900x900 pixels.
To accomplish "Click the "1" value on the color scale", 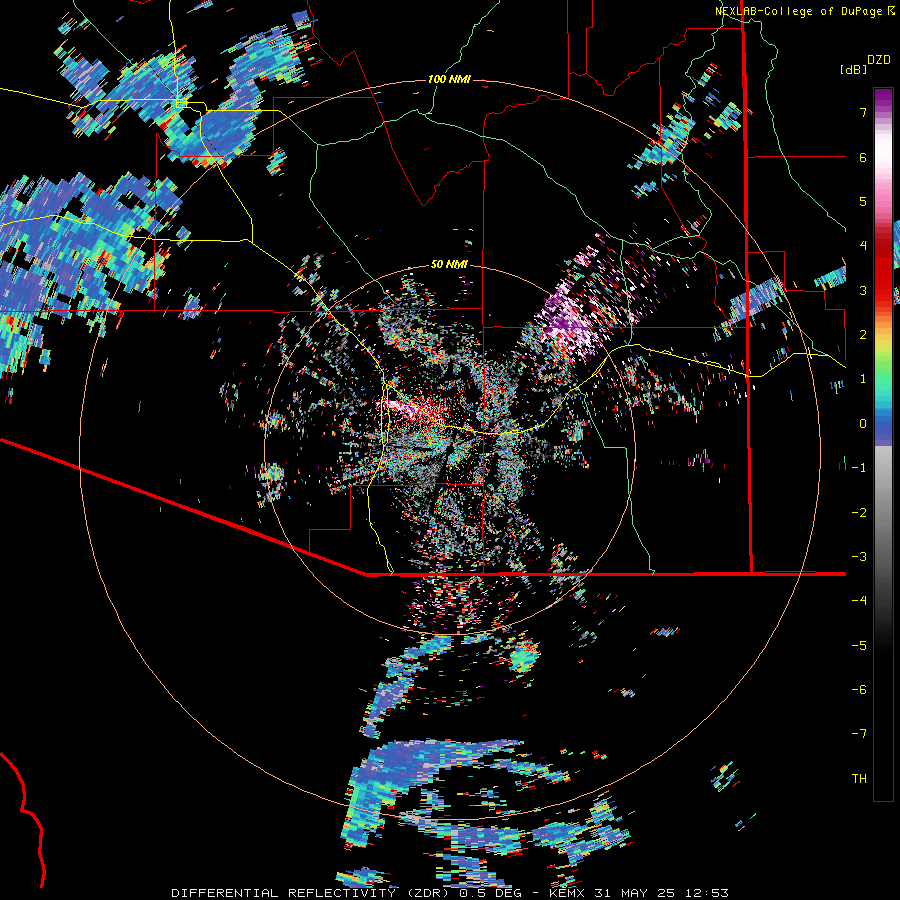I will pos(863,379).
